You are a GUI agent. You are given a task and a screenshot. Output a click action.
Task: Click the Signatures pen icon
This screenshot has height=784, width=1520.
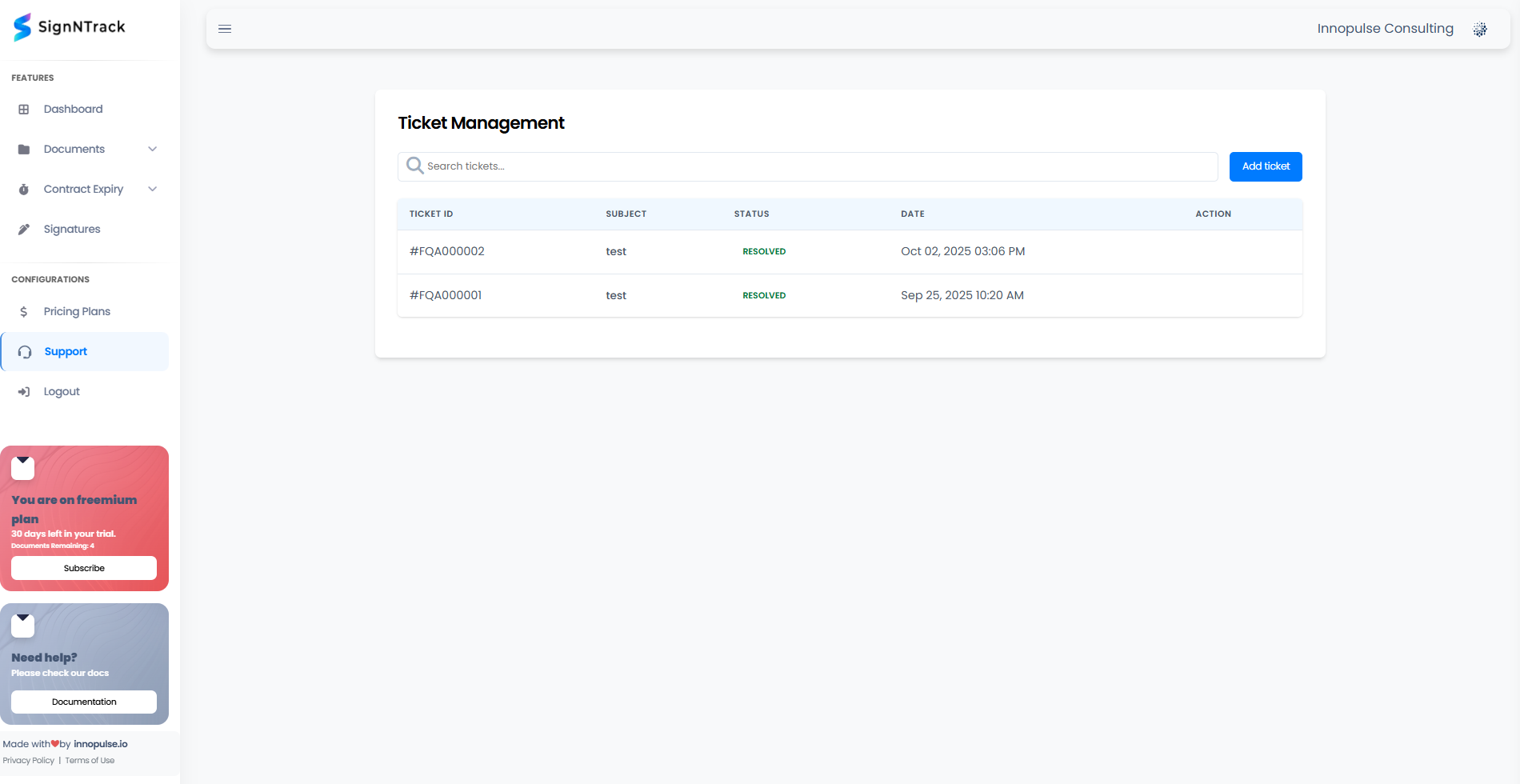pos(24,230)
